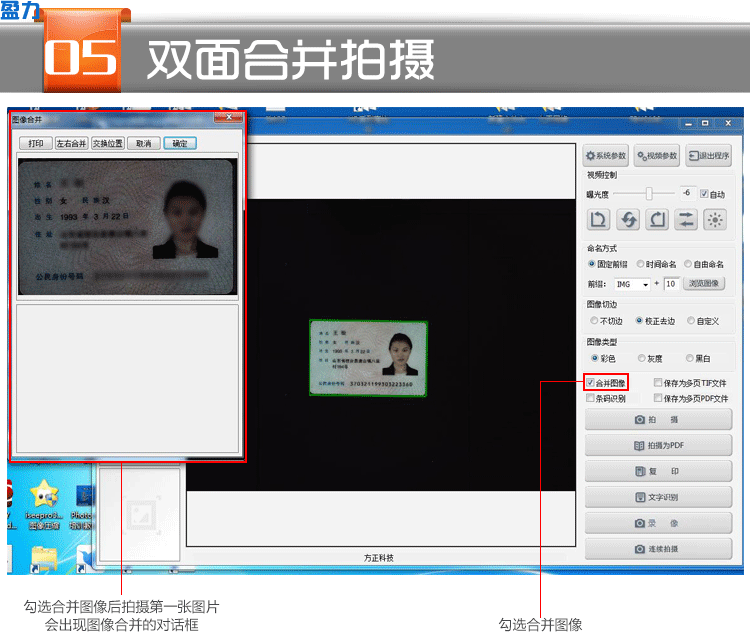The image size is (750, 639).
Task: Click the number field showing 10
Action: [671, 284]
